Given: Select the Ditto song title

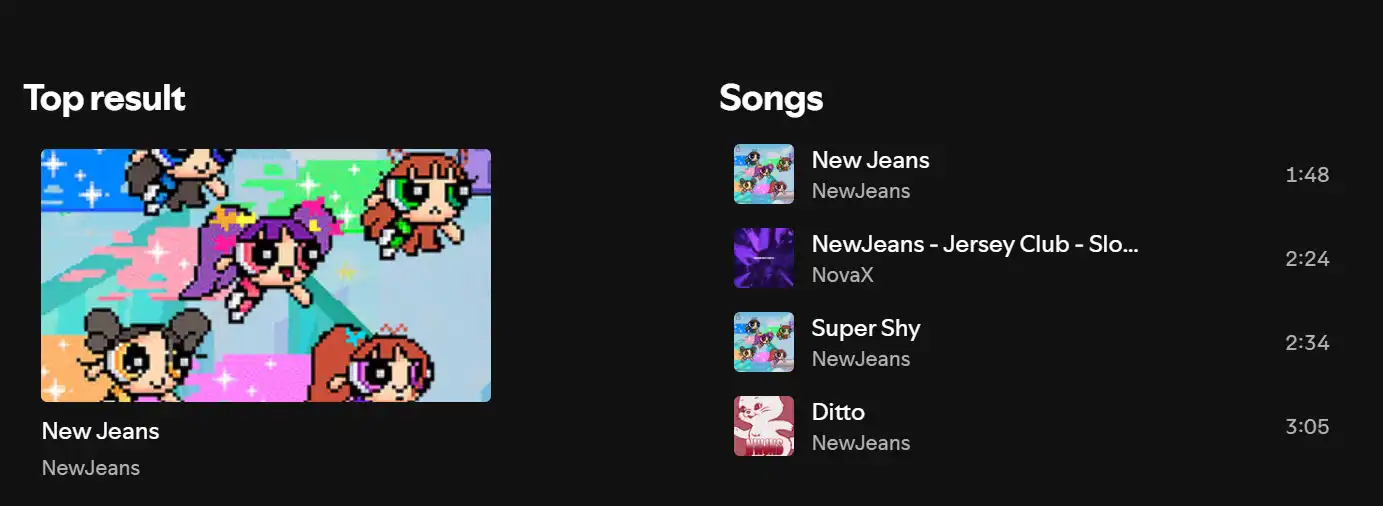Looking at the screenshot, I should (x=838, y=412).
